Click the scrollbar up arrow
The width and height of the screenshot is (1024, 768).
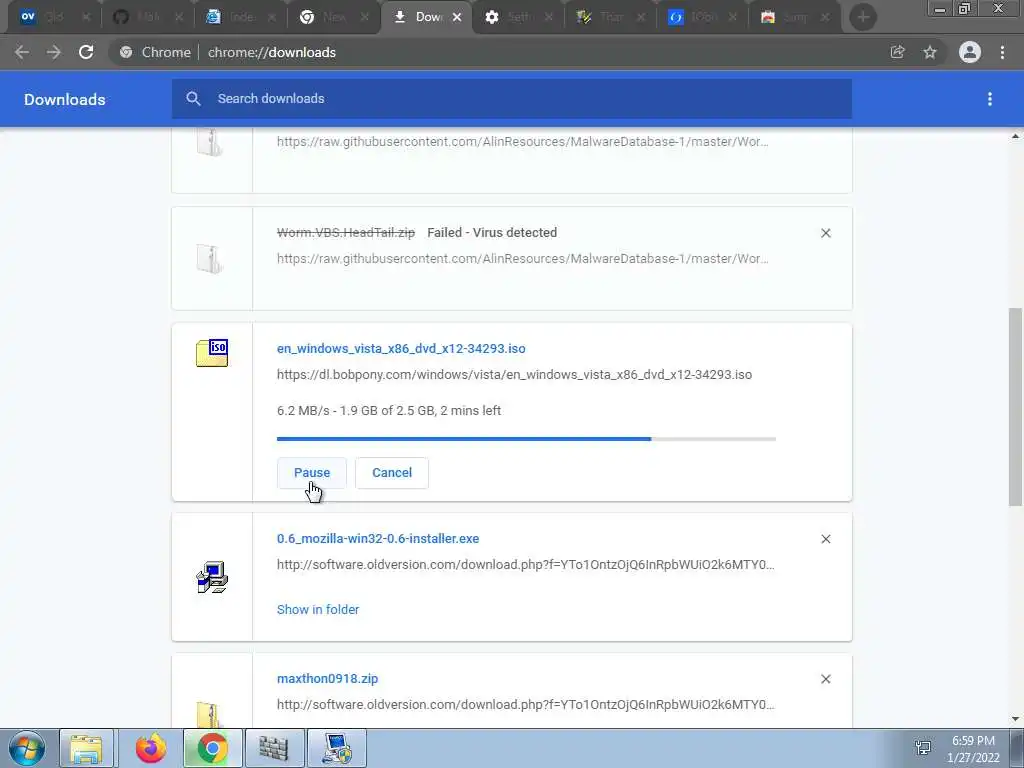1015,136
